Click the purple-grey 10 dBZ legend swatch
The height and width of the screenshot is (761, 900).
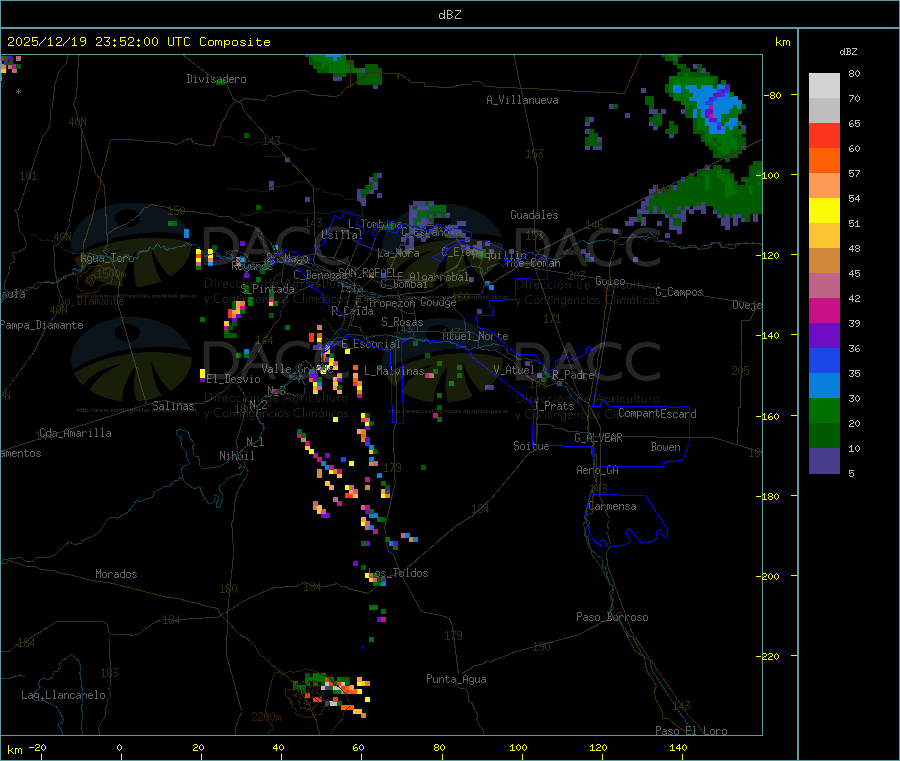pos(824,461)
